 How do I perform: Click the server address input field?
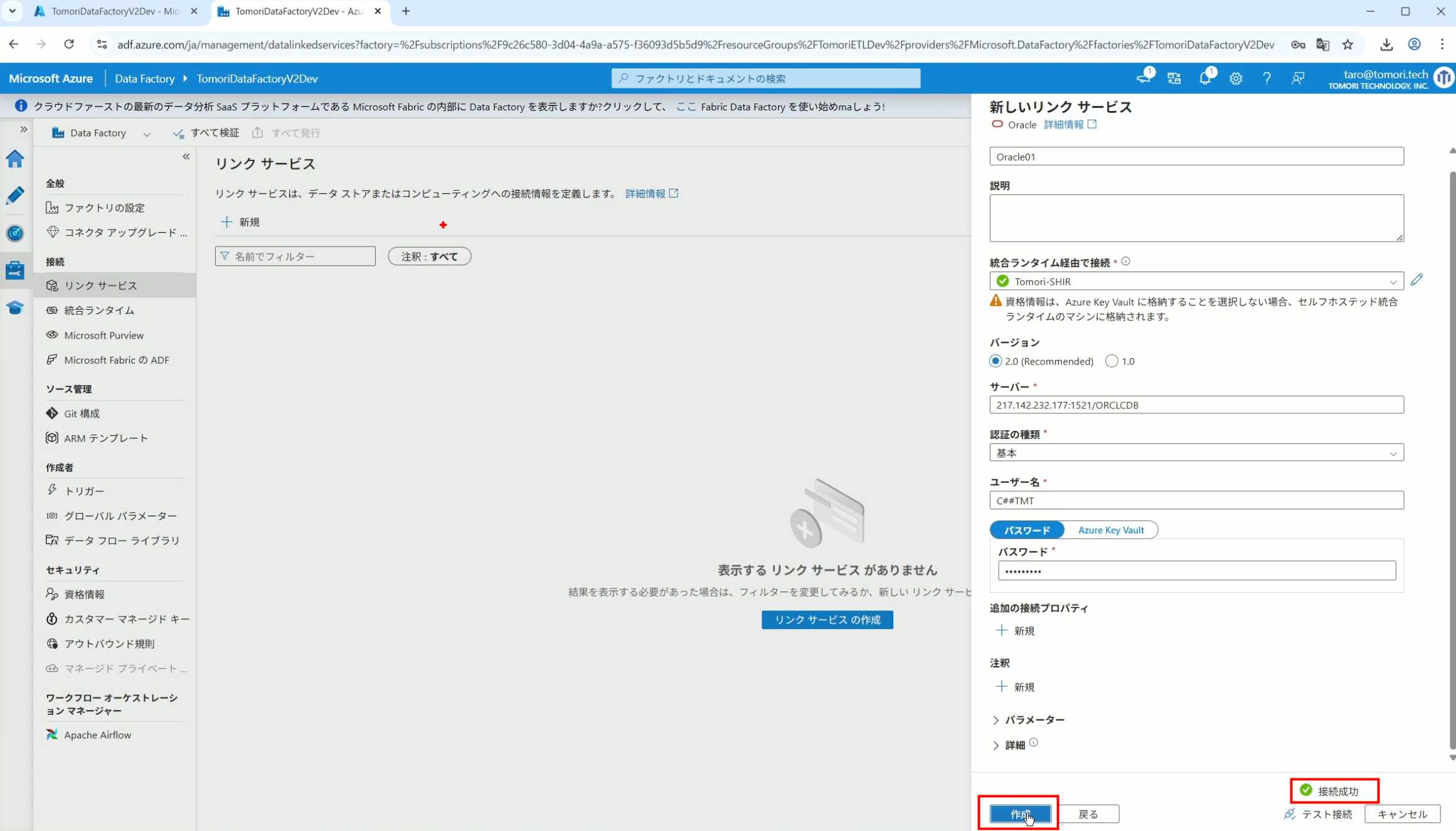pyautogui.click(x=1196, y=405)
